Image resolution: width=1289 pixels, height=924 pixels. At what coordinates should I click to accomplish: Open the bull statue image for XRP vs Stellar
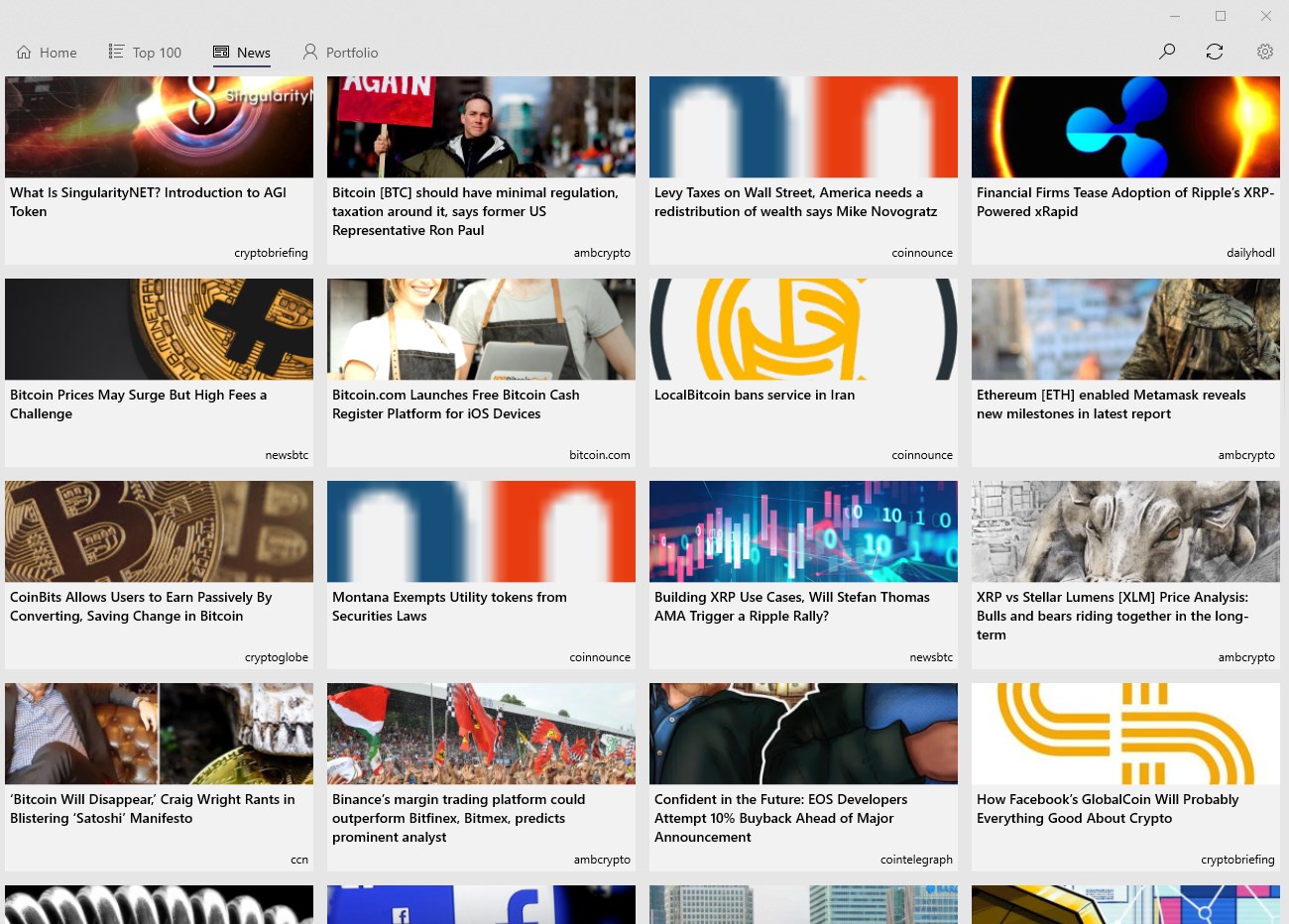1125,531
